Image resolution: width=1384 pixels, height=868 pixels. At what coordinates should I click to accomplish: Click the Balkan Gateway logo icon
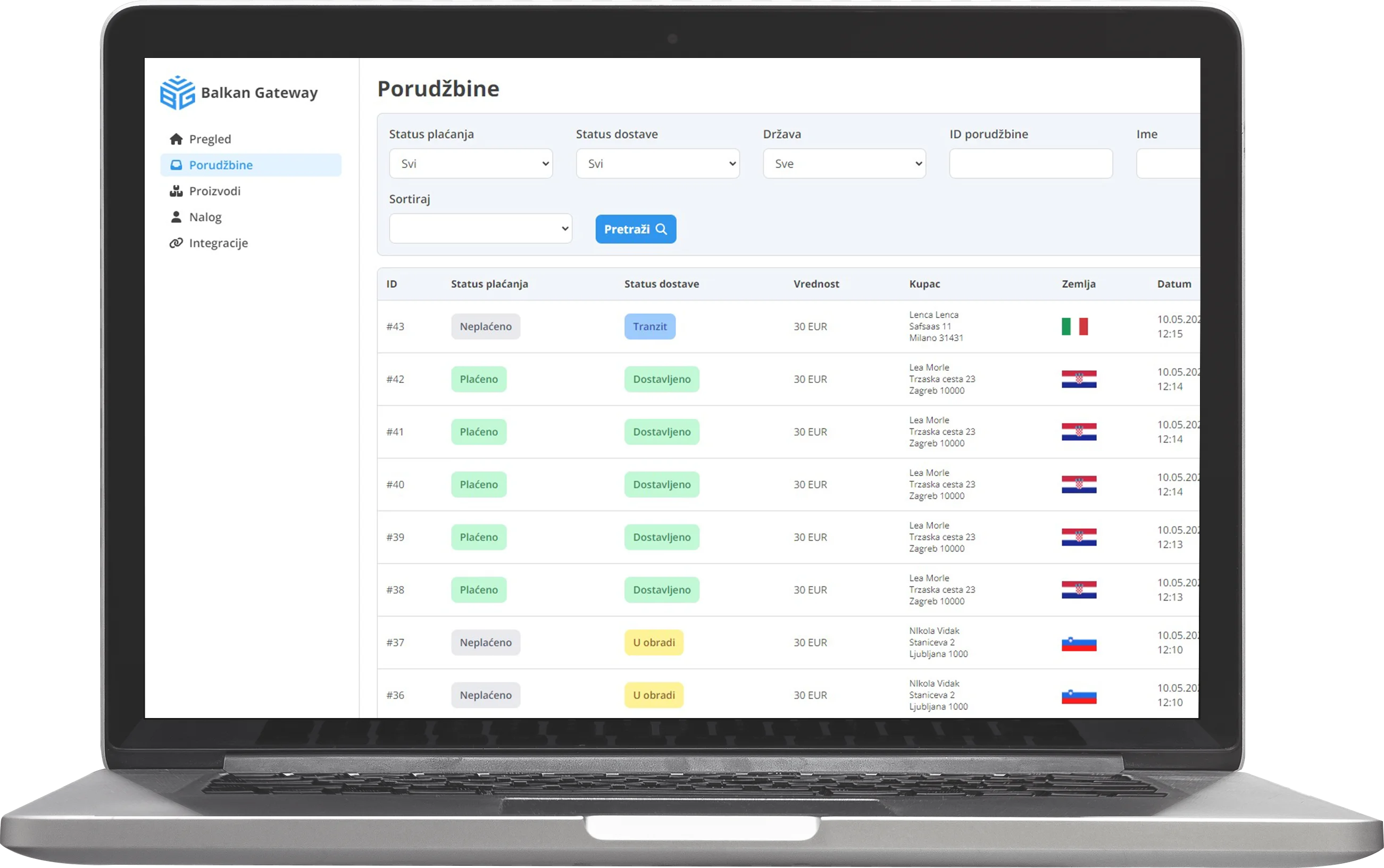tap(177, 93)
